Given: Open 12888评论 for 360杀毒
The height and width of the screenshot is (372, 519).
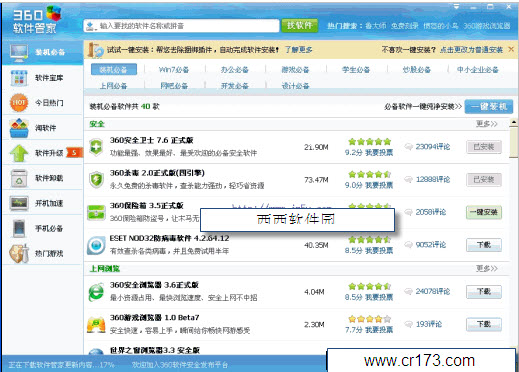Looking at the screenshot, I should (432, 179).
